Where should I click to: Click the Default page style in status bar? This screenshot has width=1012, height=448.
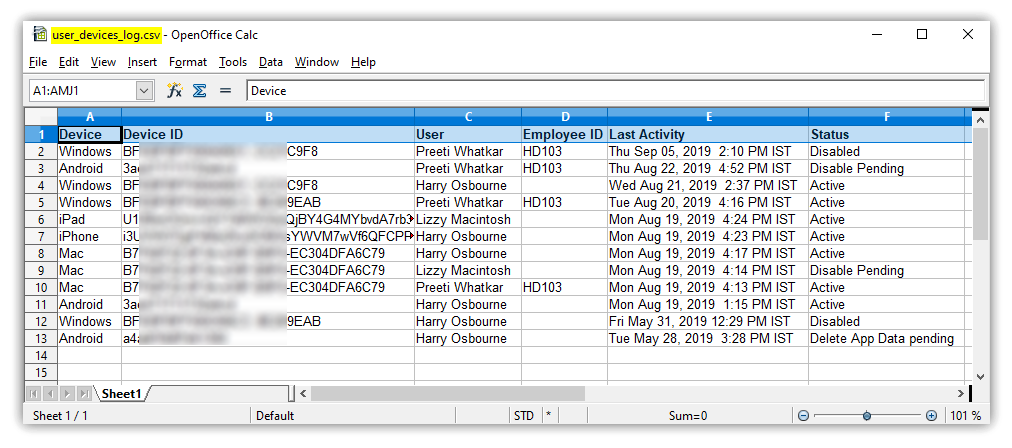(x=352, y=416)
